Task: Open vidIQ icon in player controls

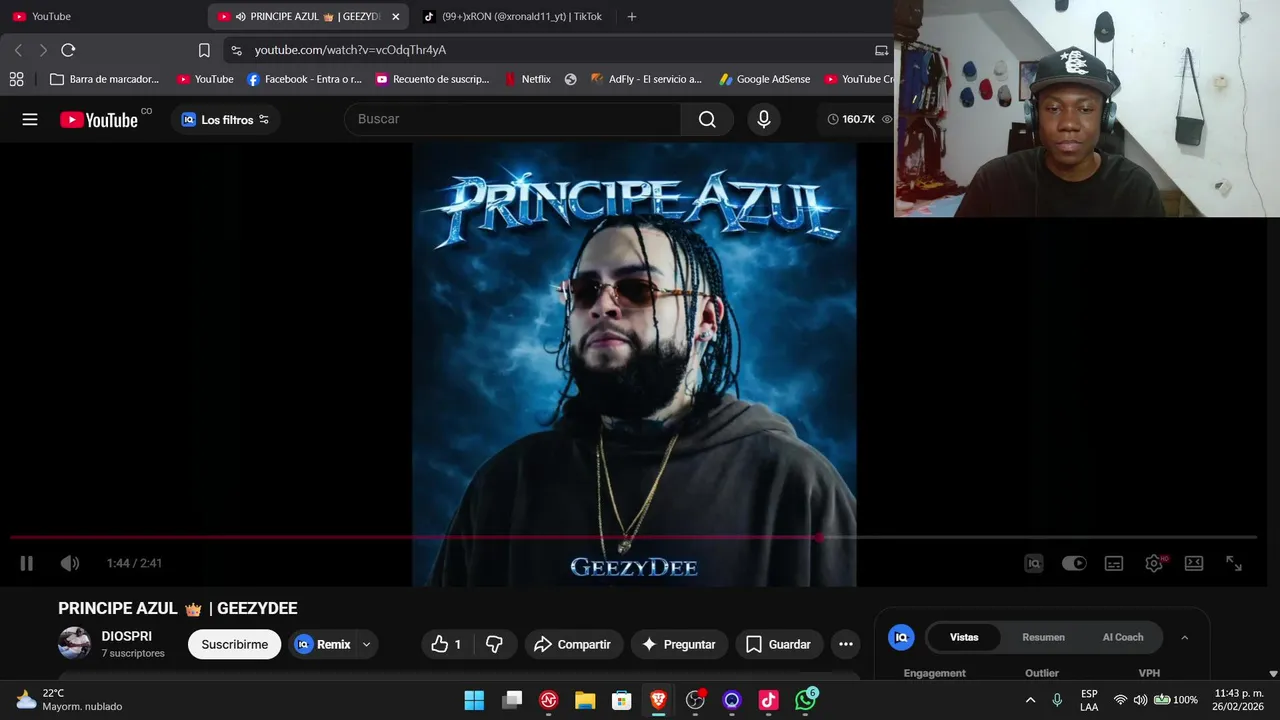Action: pyautogui.click(x=1034, y=563)
